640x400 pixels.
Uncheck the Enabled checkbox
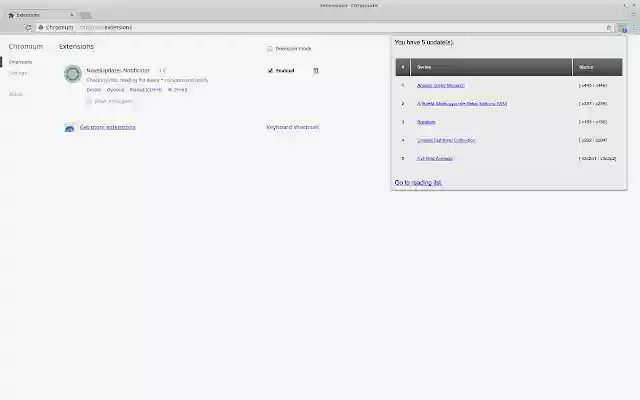click(270, 71)
